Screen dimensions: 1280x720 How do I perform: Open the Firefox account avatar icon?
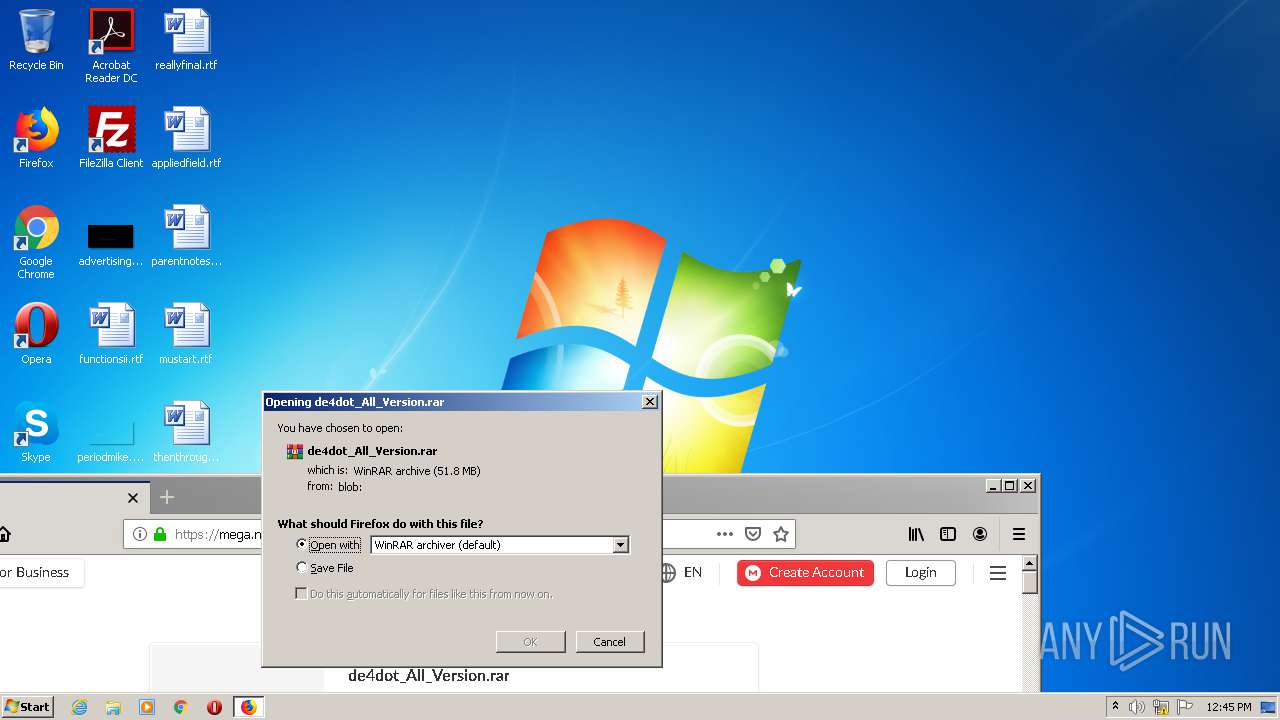[x=980, y=534]
